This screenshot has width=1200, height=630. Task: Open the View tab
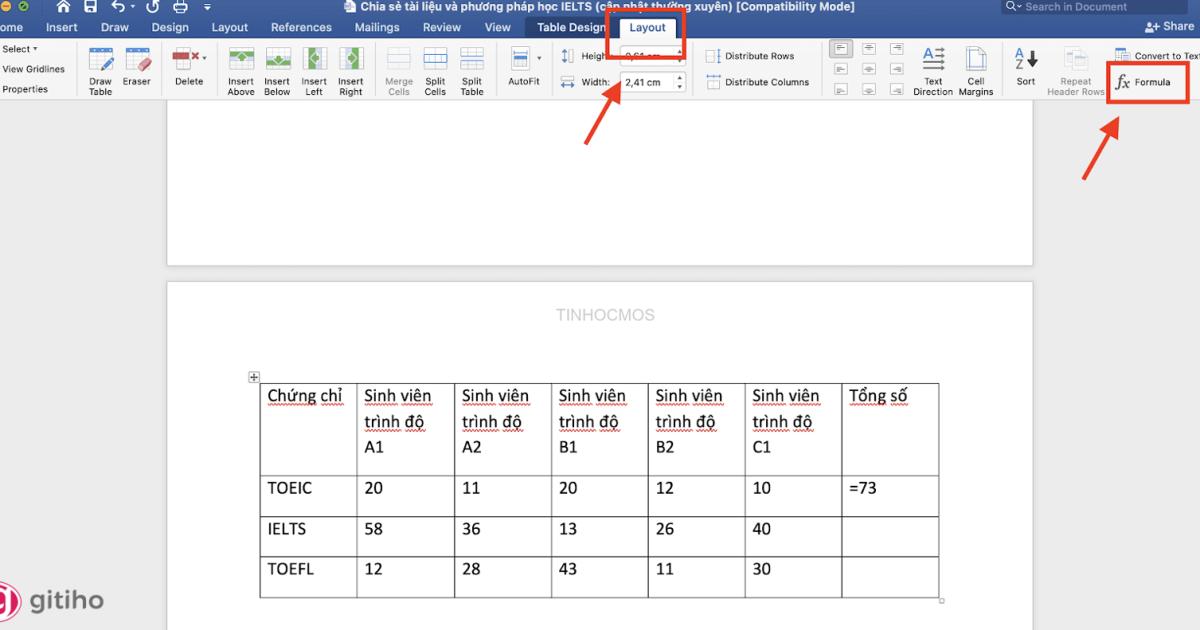click(498, 27)
